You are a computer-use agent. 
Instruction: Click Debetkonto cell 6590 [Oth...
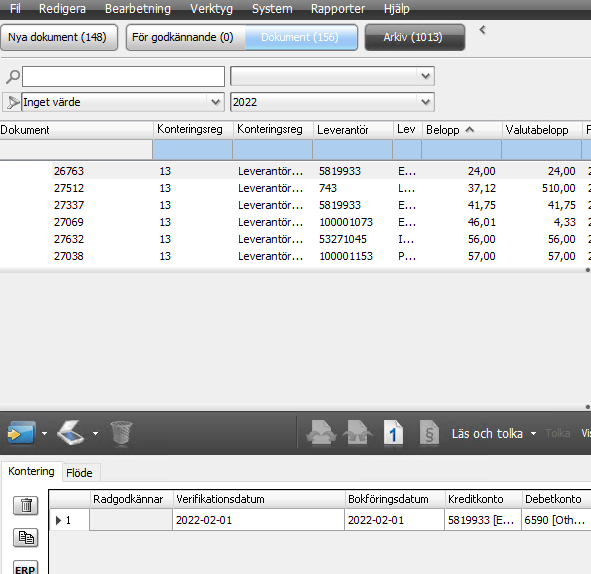pos(556,520)
